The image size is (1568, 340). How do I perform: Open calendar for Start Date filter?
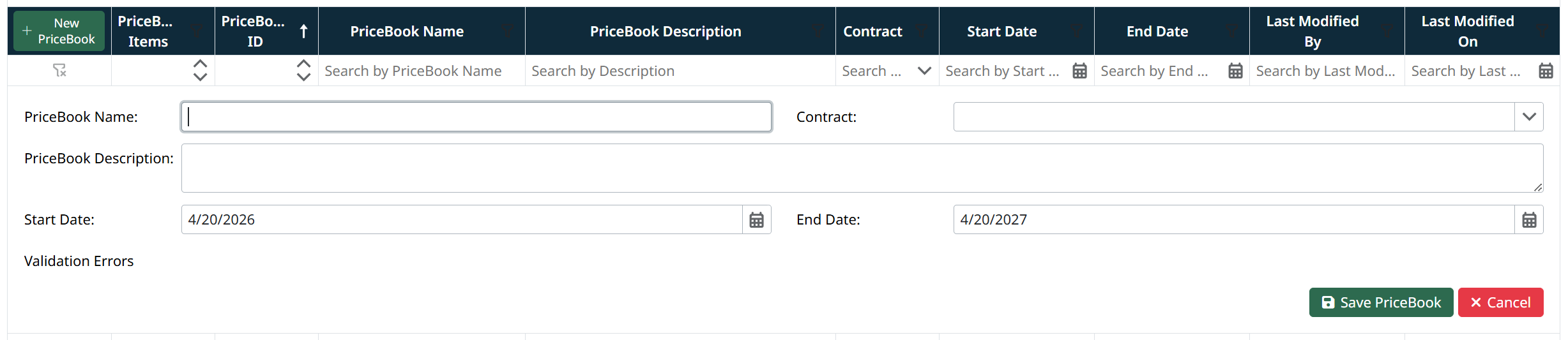point(1079,71)
